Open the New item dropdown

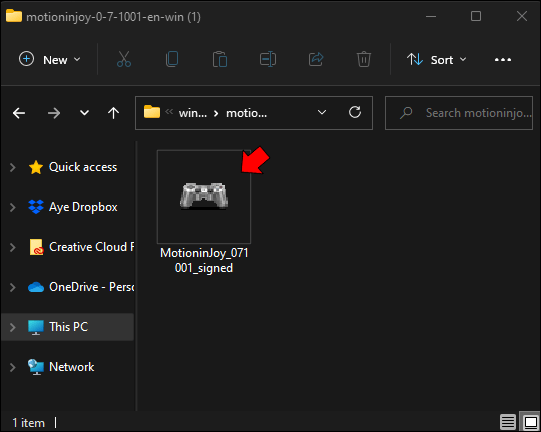50,59
